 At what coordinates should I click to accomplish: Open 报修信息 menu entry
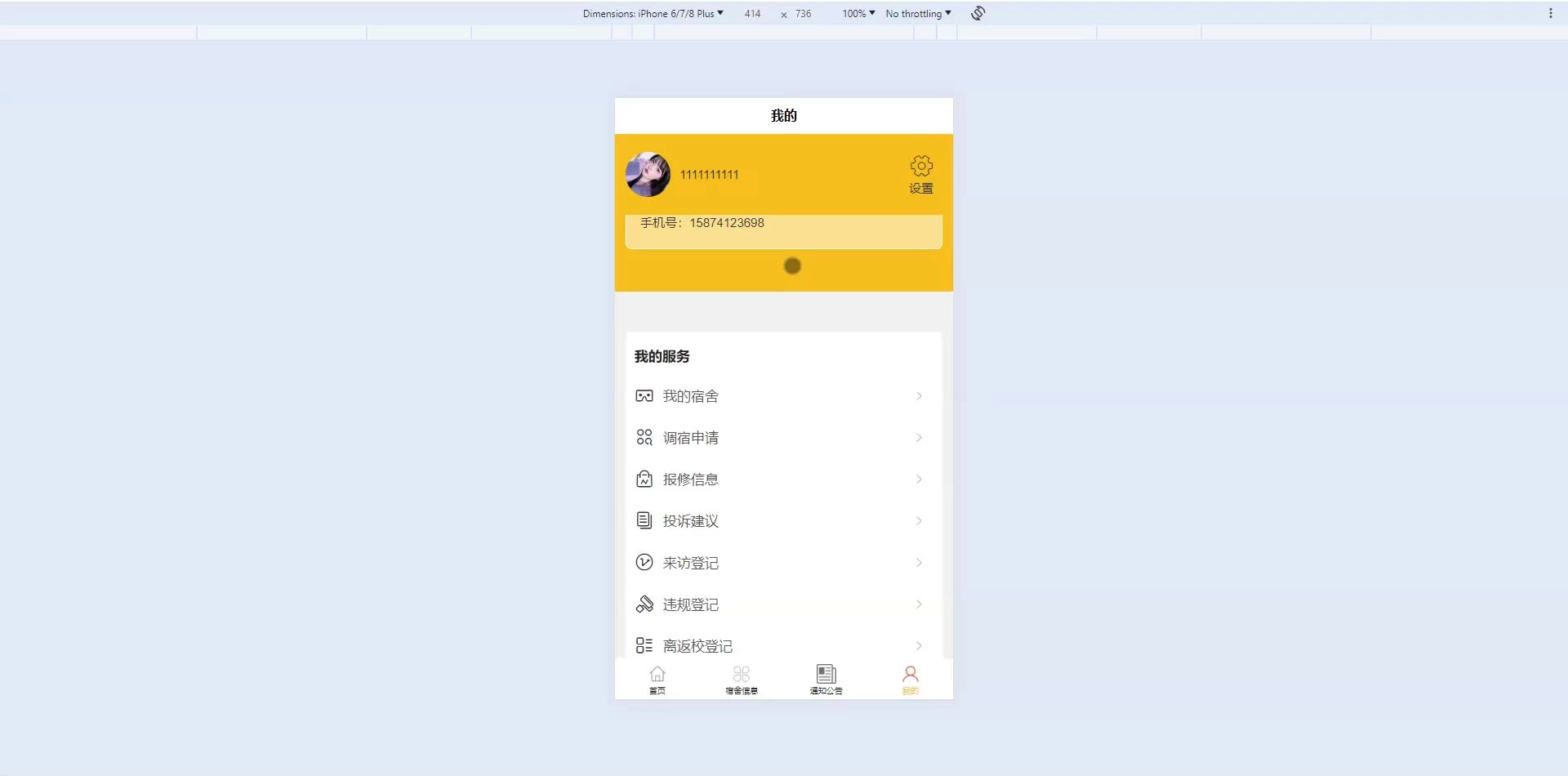(x=784, y=479)
